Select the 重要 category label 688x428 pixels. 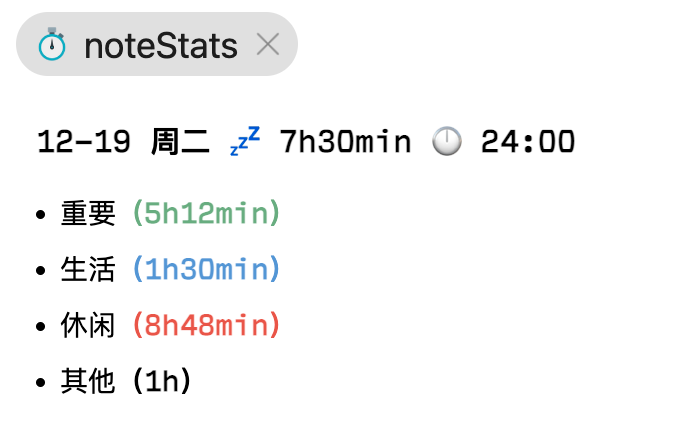click(x=88, y=214)
